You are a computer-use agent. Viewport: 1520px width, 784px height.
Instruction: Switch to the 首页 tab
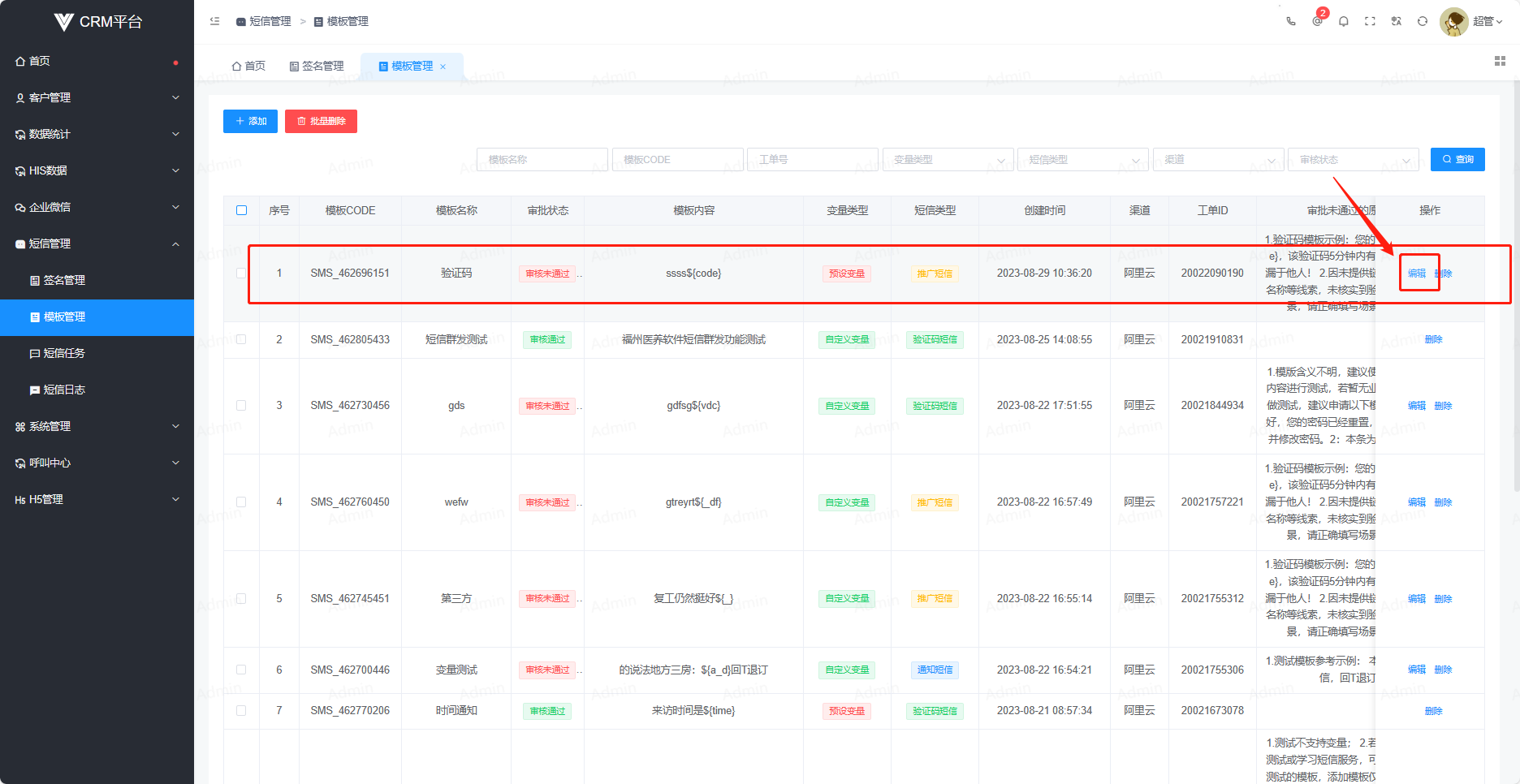(248, 66)
